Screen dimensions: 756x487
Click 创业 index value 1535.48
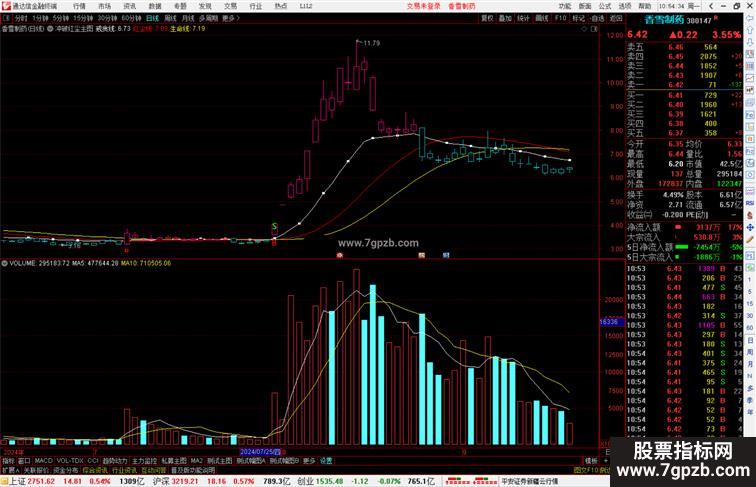330,481
